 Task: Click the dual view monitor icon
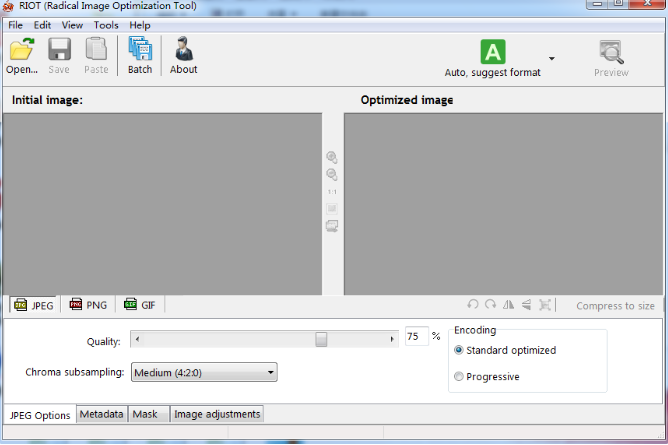pyautogui.click(x=332, y=225)
